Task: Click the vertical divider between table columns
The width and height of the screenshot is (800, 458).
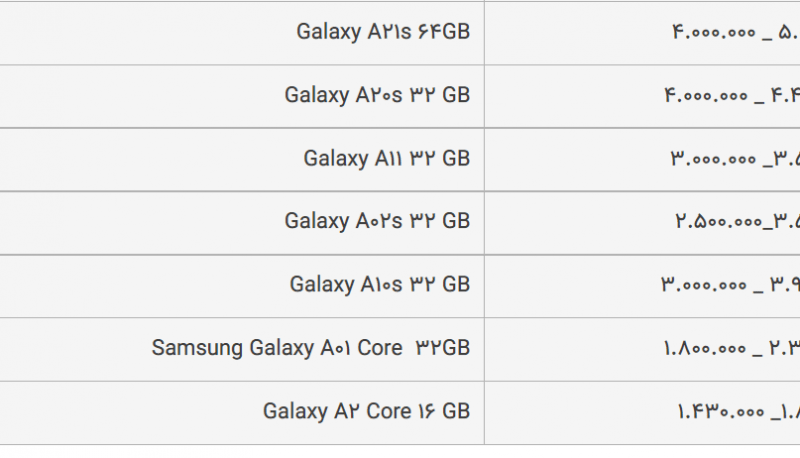Action: [484, 222]
